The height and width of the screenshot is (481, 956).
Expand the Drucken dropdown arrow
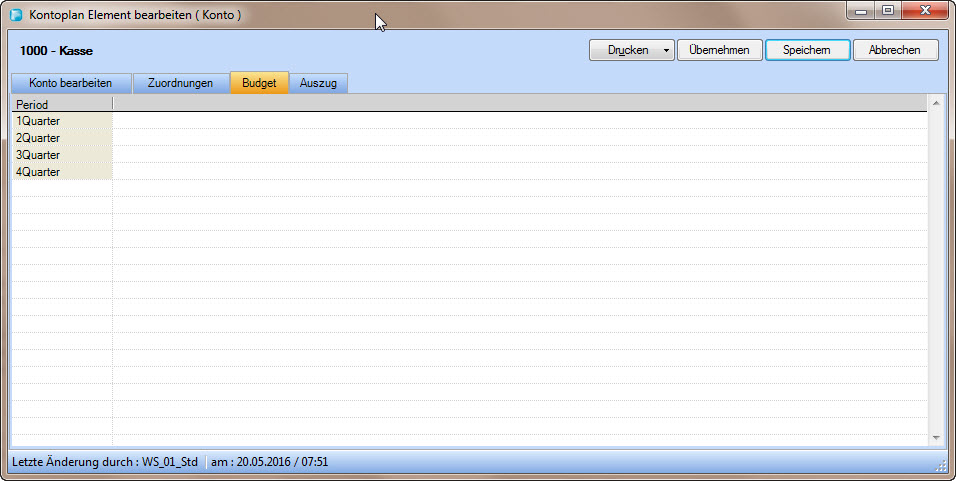point(665,50)
